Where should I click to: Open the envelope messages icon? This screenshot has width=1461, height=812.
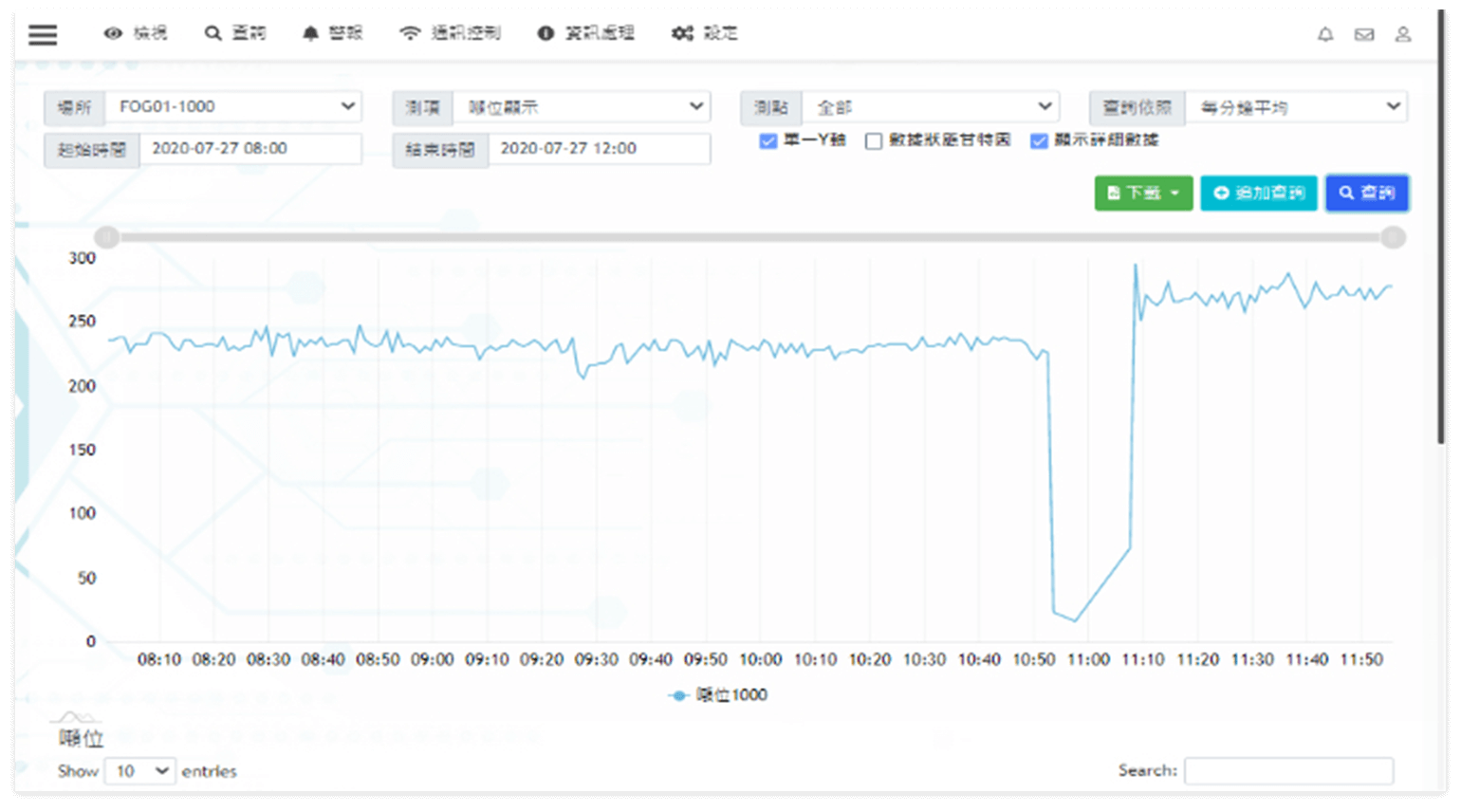(1364, 35)
